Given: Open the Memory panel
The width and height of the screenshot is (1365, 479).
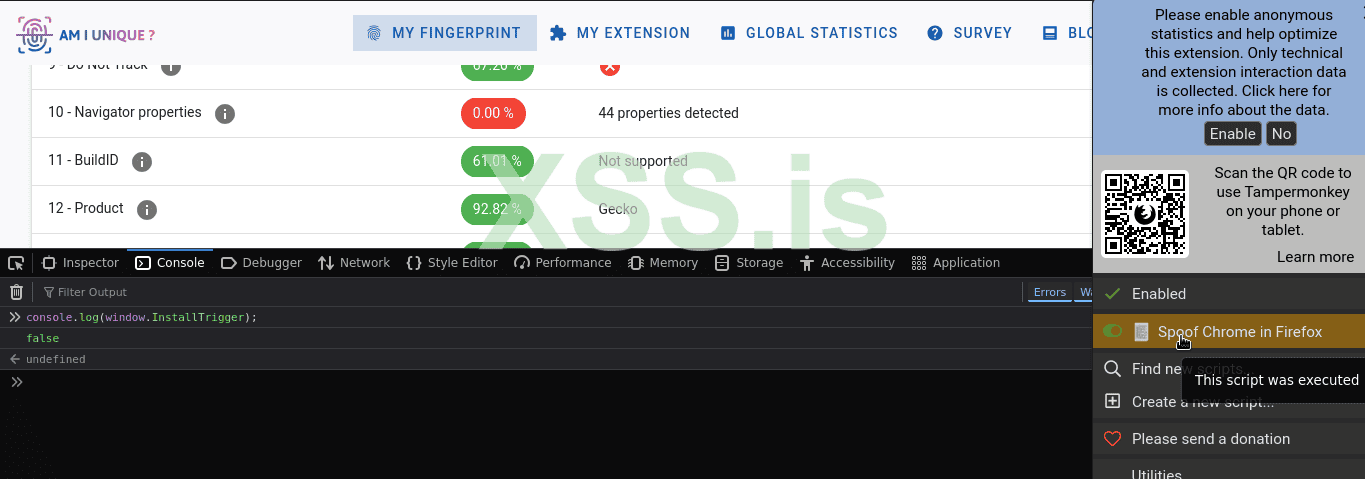Looking at the screenshot, I should 663,263.
